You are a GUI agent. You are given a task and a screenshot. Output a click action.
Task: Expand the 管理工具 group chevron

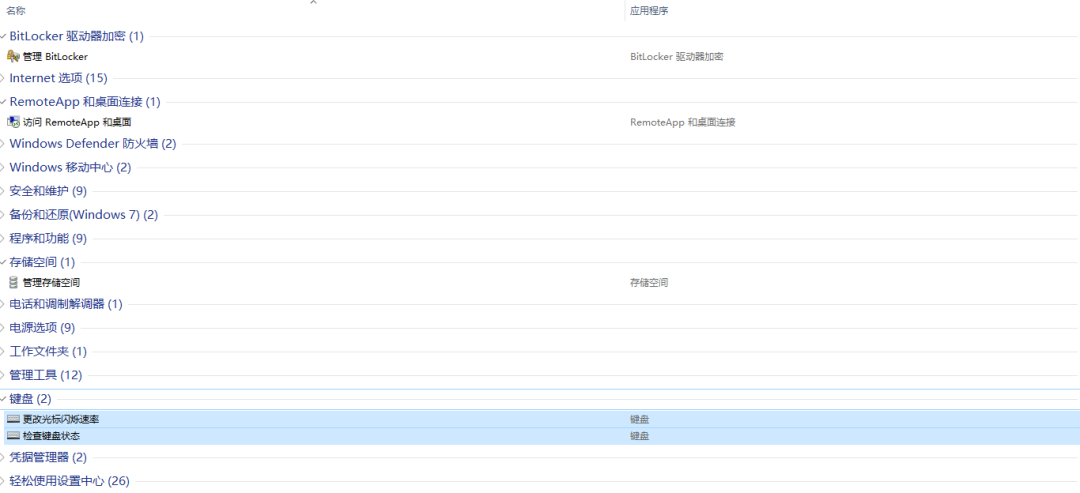(x=3, y=375)
